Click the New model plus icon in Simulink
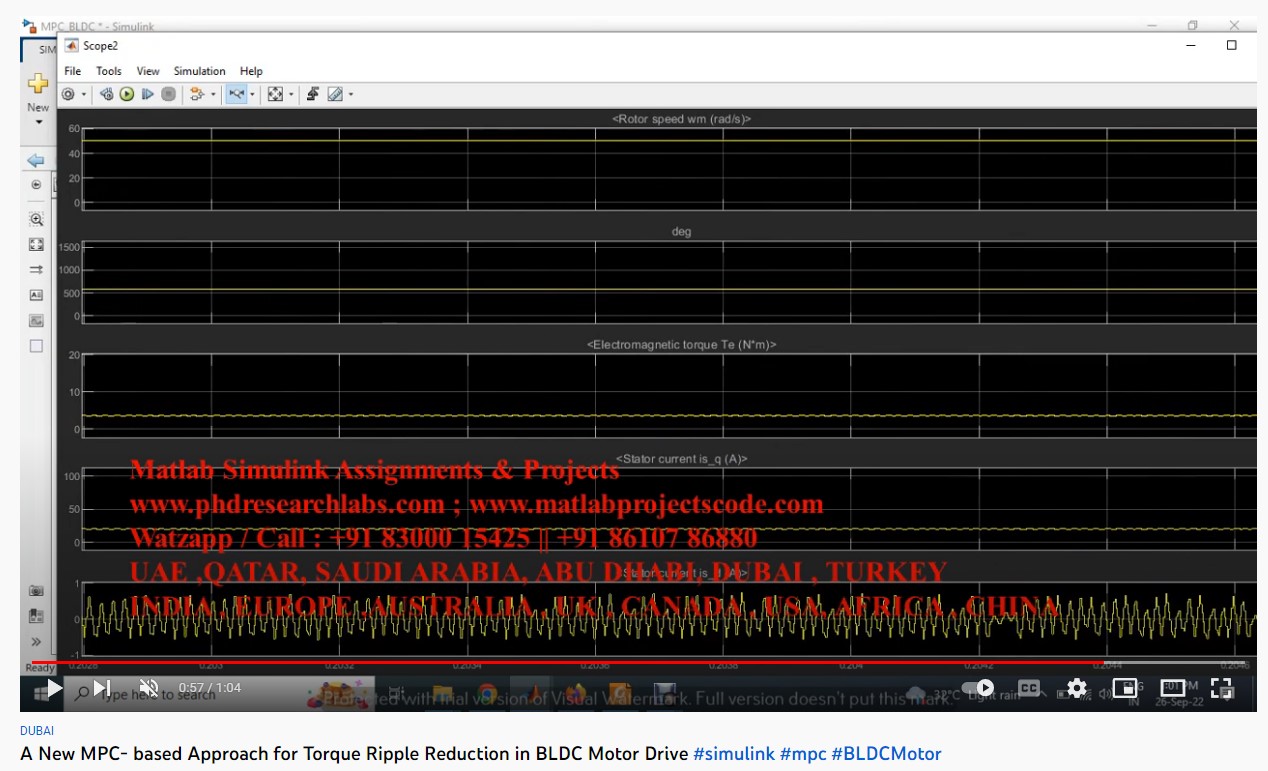This screenshot has height=771, width=1268. click(x=38, y=84)
